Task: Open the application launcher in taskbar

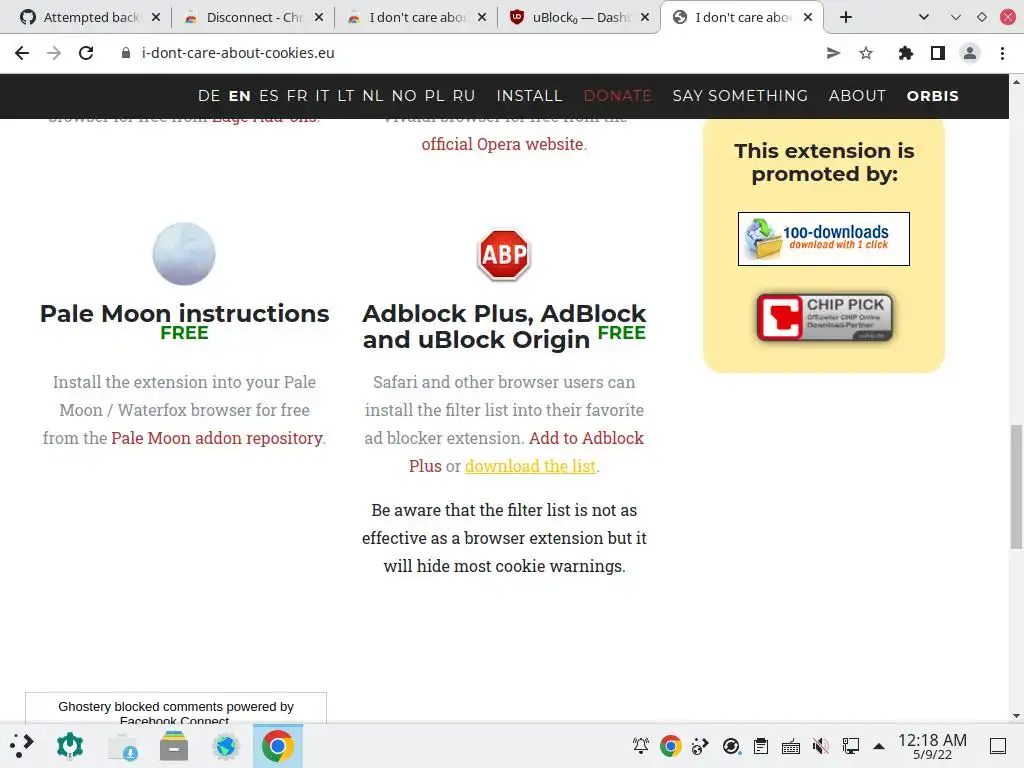Action: click(x=22, y=746)
